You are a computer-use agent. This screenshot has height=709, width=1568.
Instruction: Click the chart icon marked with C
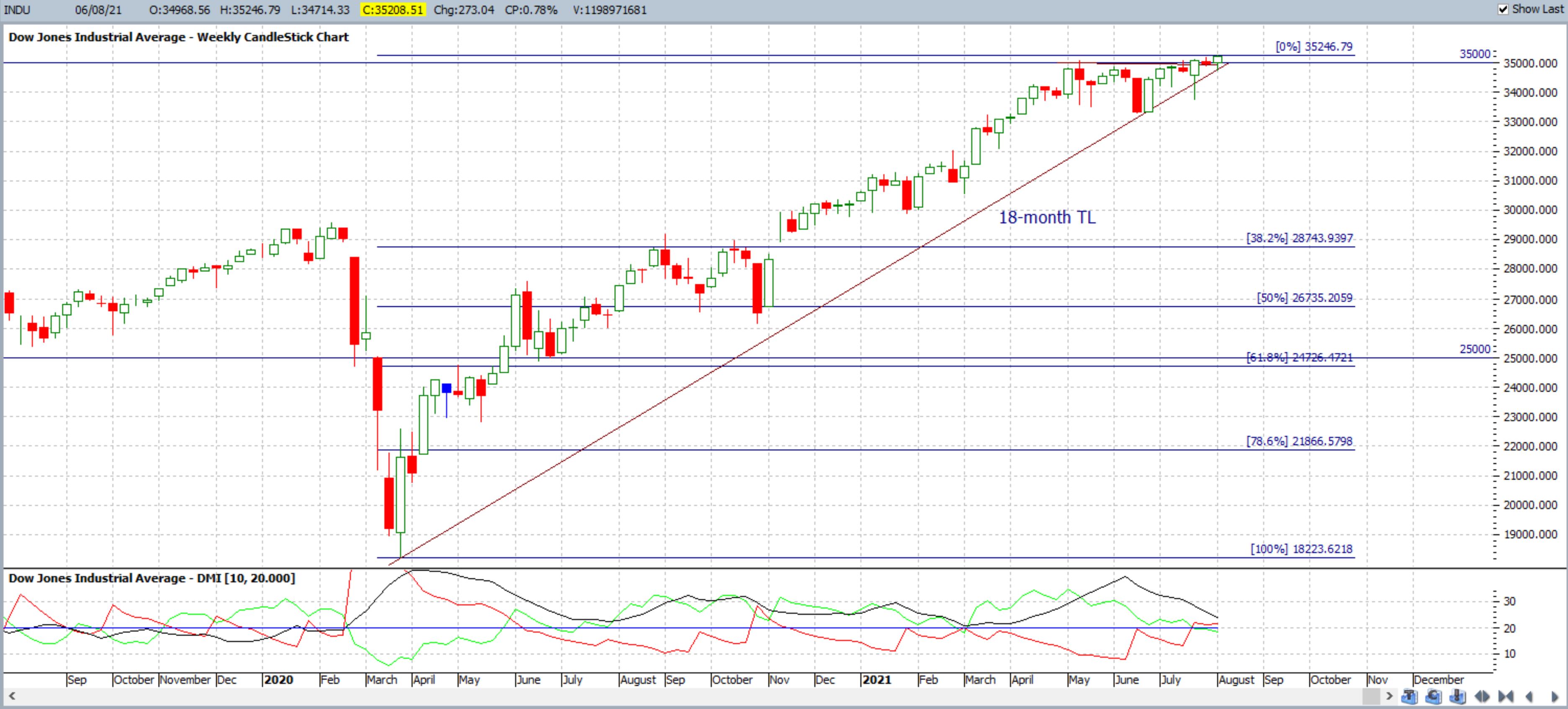pos(1434,696)
